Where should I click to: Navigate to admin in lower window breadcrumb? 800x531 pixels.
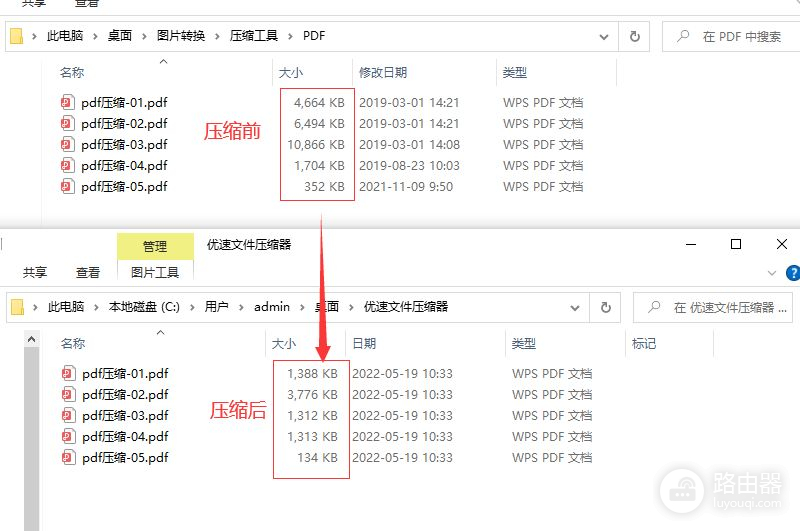coord(272,307)
